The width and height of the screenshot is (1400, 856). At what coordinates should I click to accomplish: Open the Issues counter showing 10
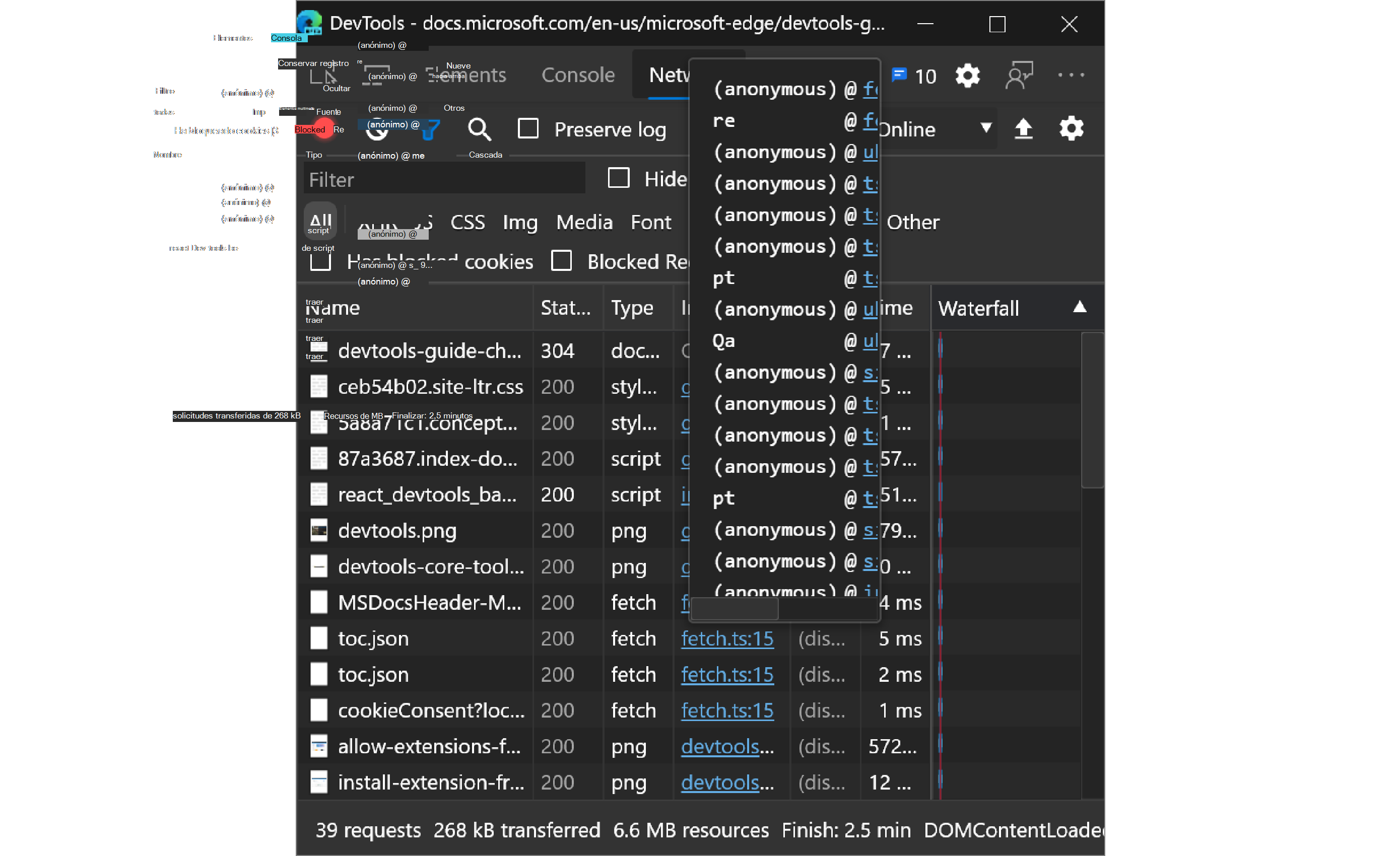coord(914,76)
